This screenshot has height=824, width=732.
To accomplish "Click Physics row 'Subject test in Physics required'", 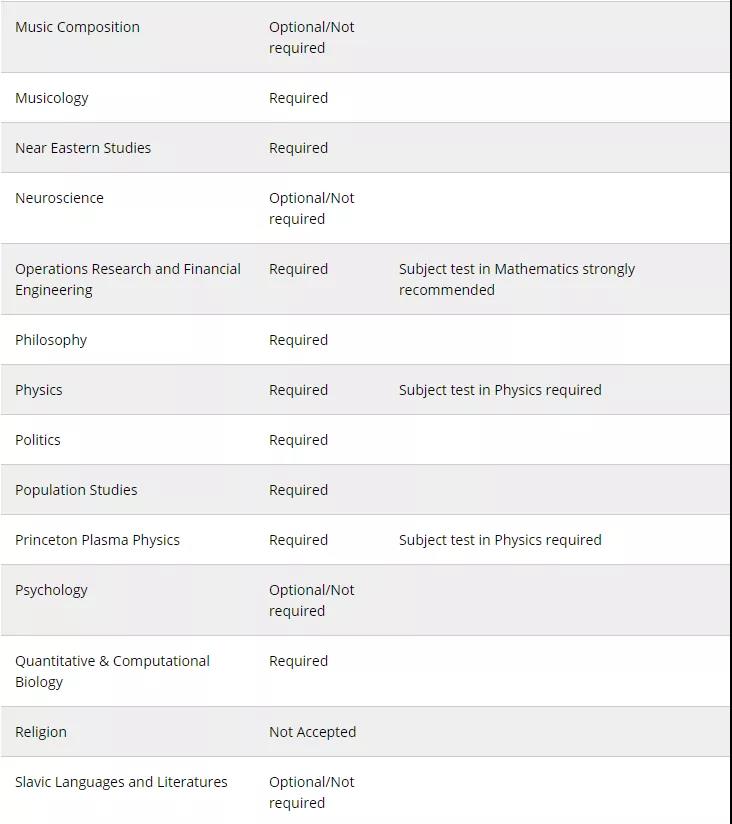I will click(500, 390).
